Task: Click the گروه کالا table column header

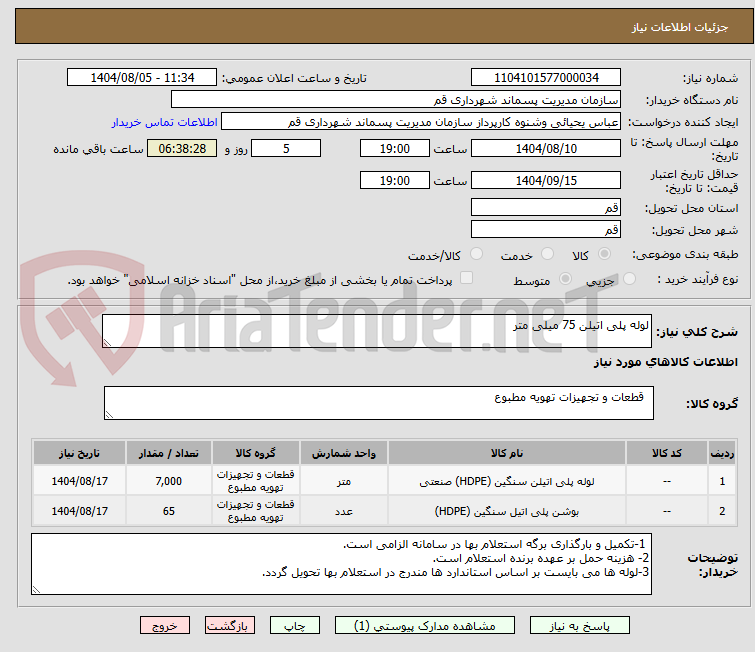Action: [256, 453]
